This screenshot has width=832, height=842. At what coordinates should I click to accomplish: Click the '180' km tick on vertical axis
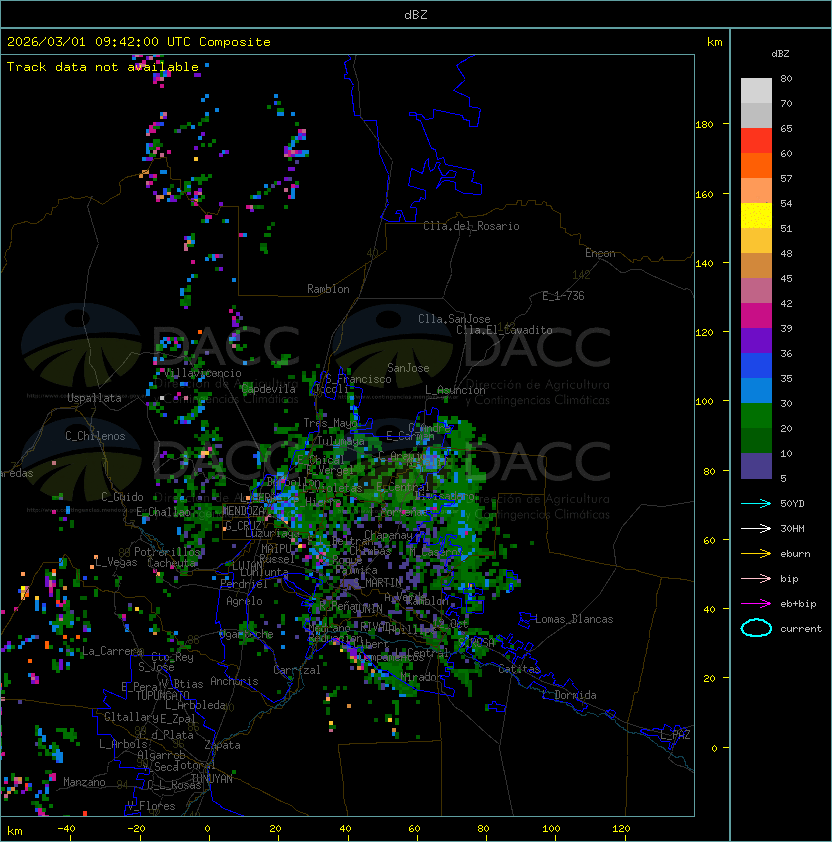pyautogui.click(x=704, y=125)
